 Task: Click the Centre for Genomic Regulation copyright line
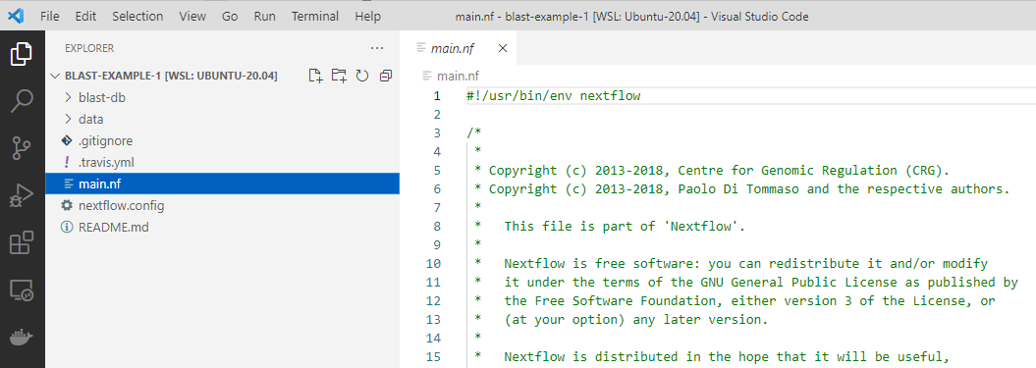[712, 170]
